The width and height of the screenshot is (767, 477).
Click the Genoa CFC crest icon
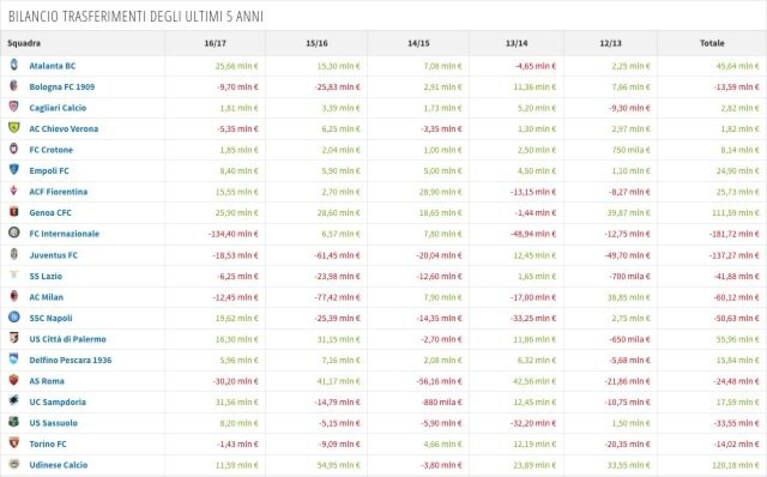tap(14, 212)
